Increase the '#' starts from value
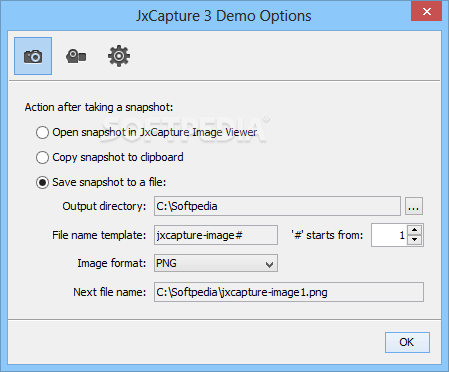The image size is (449, 372). (x=414, y=230)
